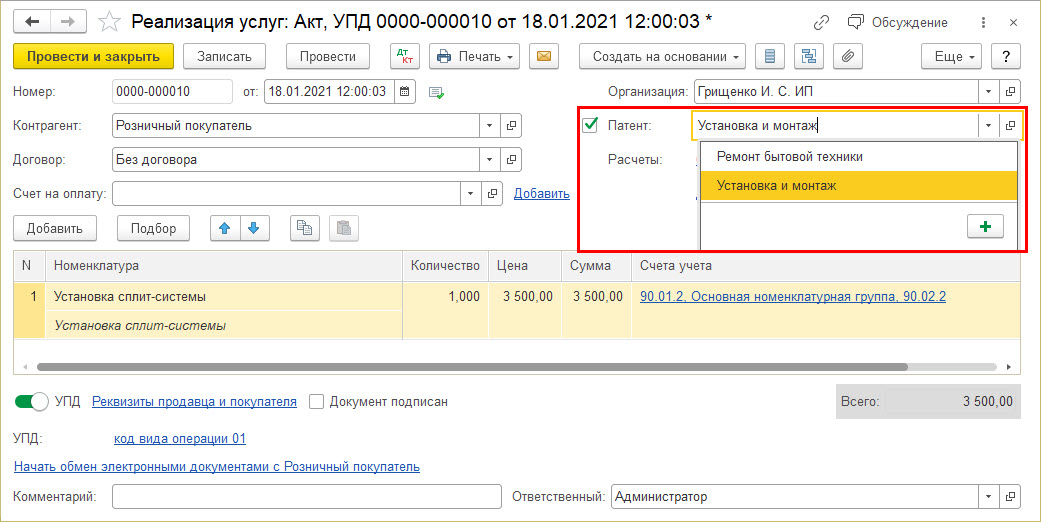Open help with question mark button

[x=1006, y=56]
